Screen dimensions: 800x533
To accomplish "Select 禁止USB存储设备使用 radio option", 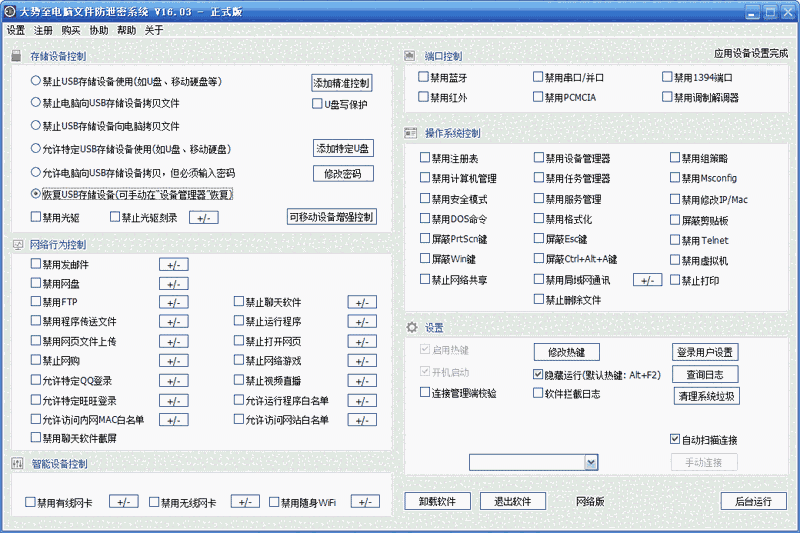I will 36,81.
